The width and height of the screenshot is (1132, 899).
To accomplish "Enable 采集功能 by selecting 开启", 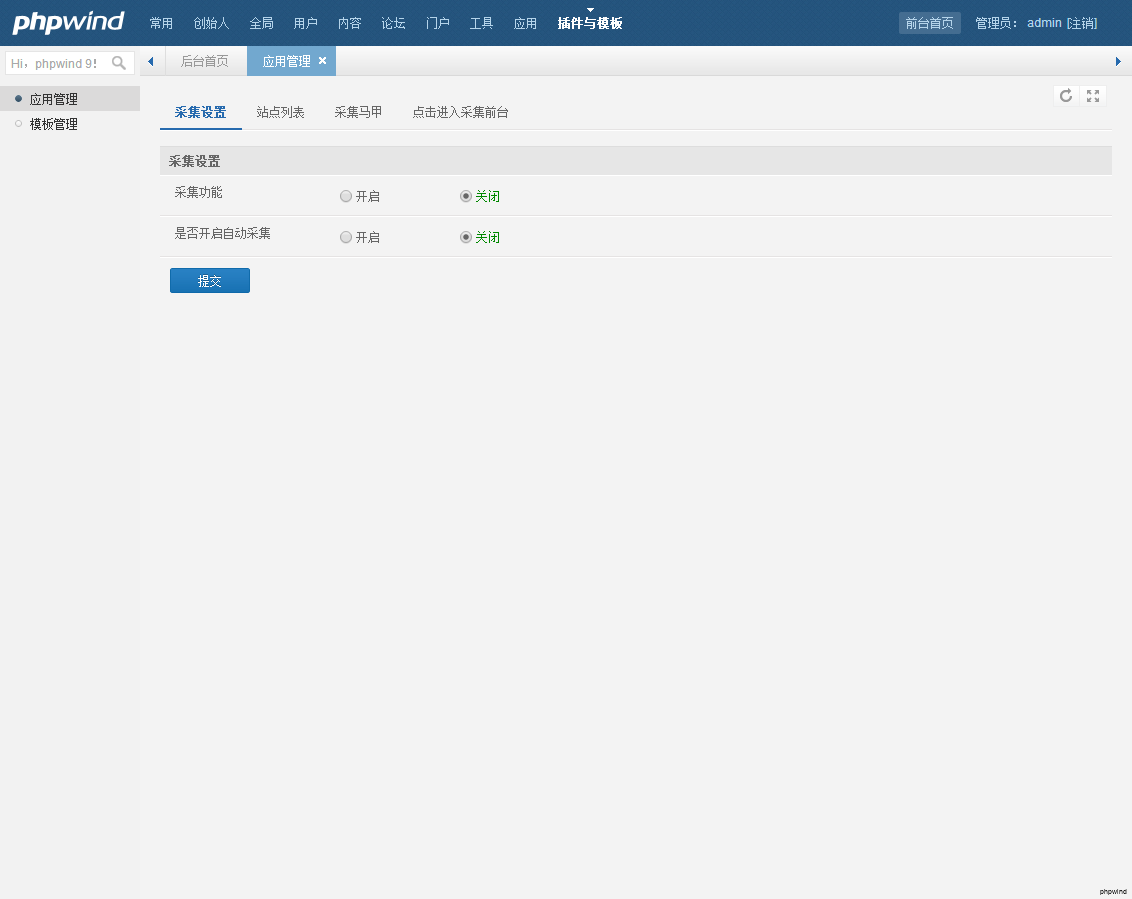I will pyautogui.click(x=346, y=197).
